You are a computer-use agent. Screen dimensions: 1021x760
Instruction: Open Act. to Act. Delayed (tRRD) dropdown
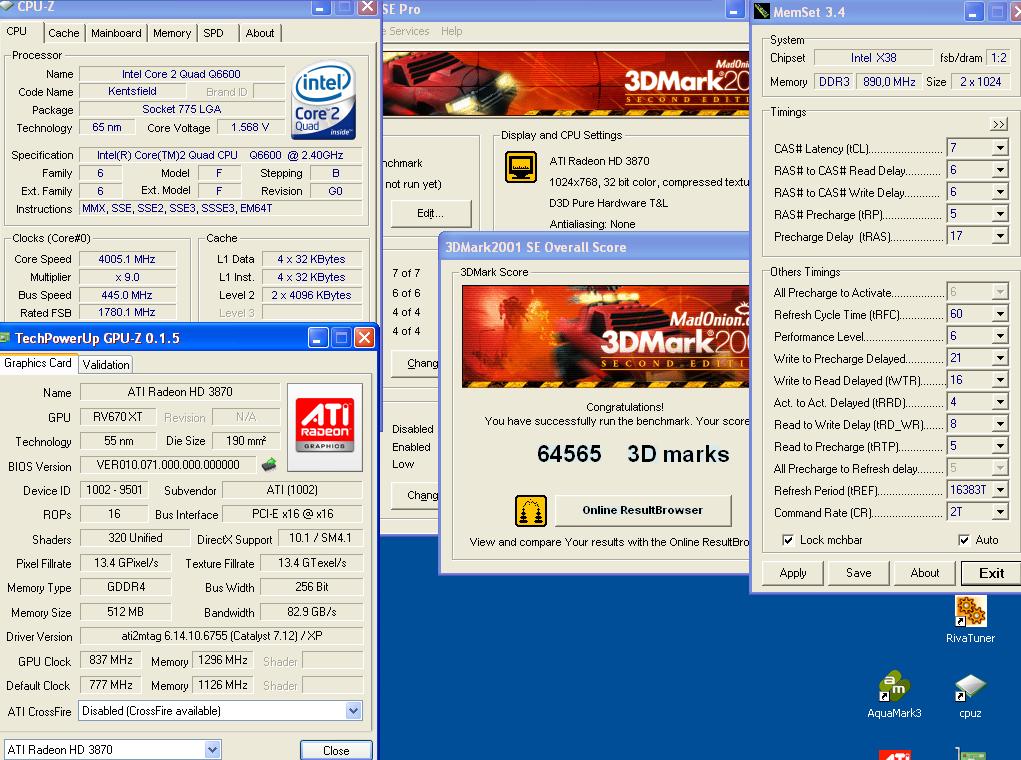(1000, 402)
